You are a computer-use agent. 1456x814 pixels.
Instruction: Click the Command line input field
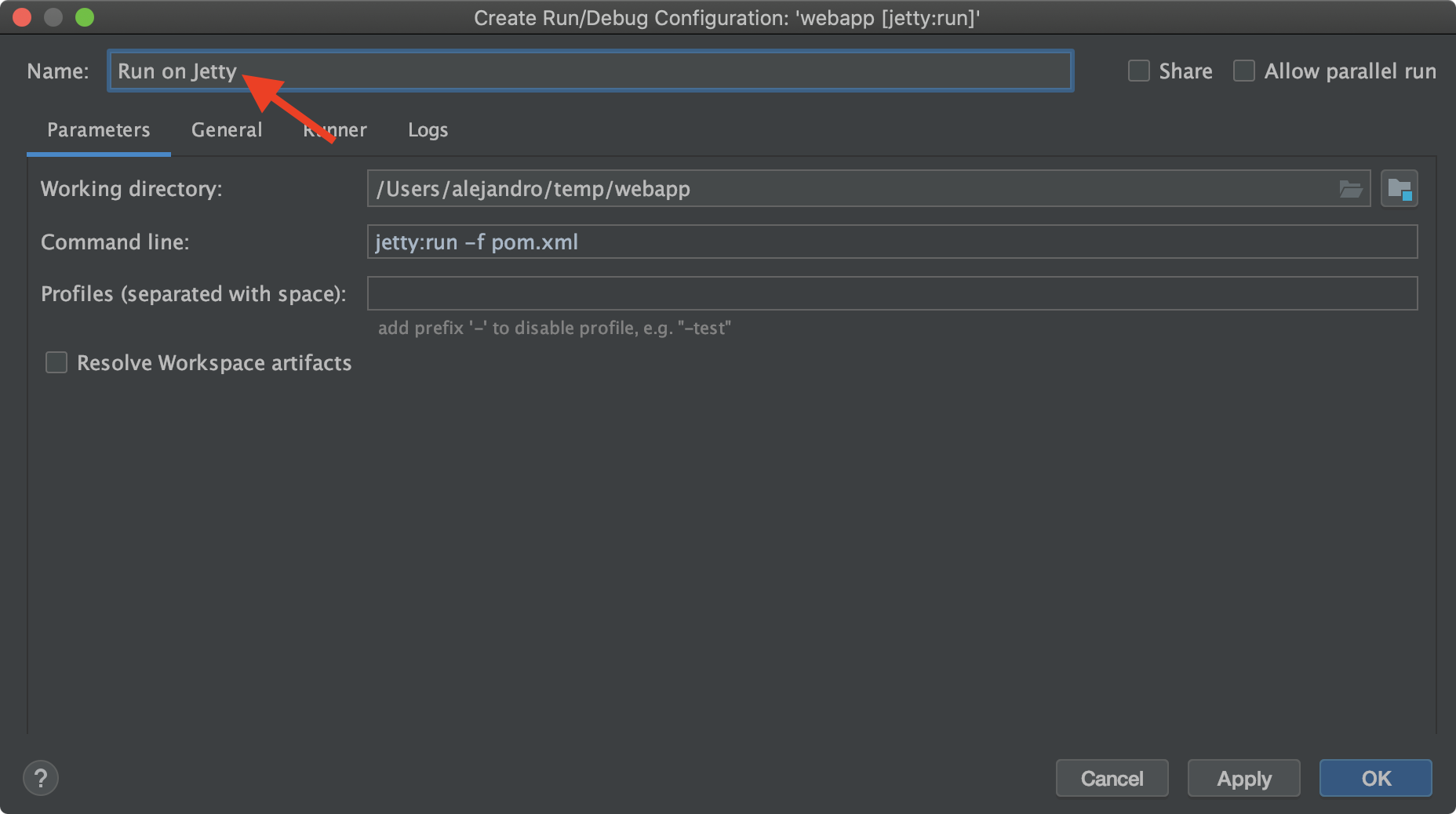tap(892, 242)
